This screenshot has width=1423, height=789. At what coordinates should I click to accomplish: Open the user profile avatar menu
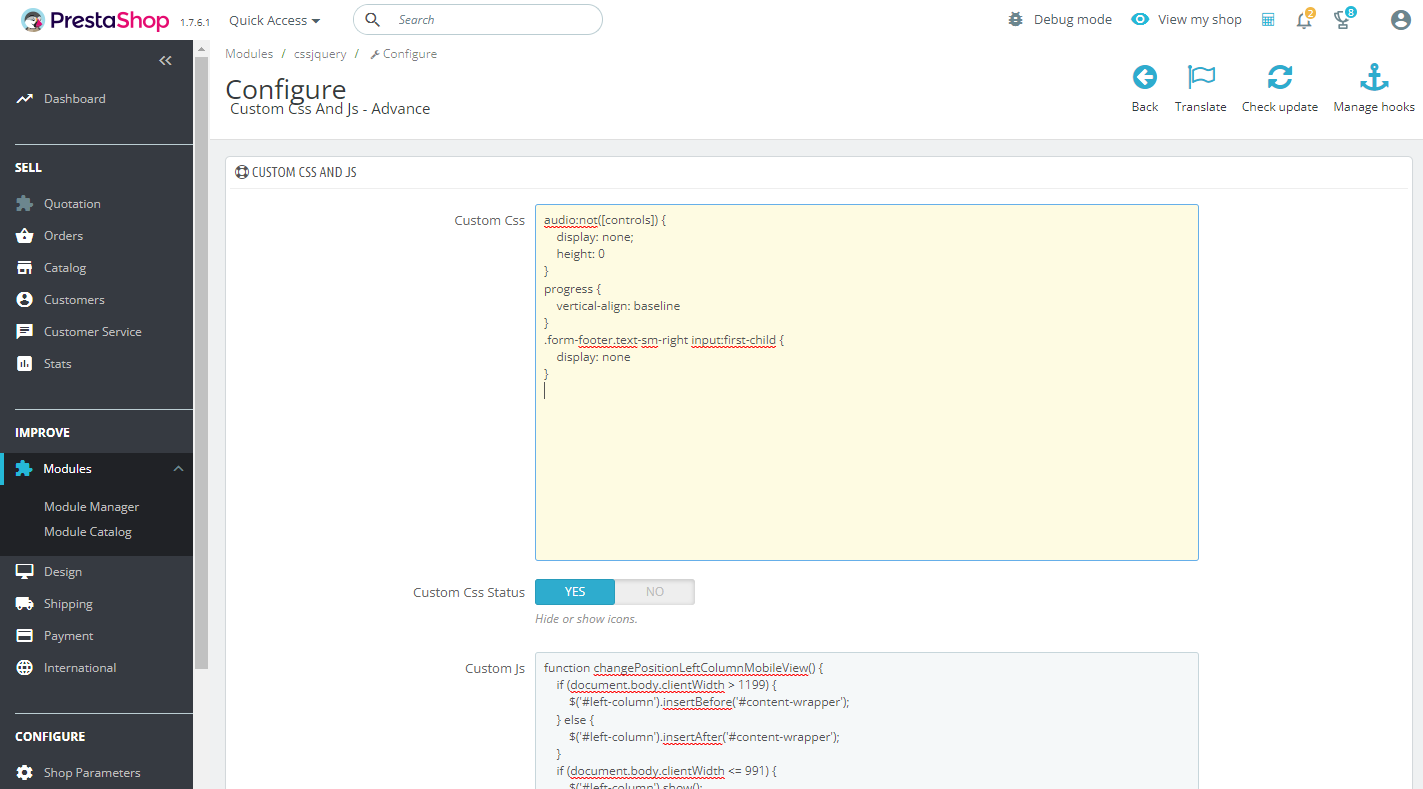point(1401,20)
